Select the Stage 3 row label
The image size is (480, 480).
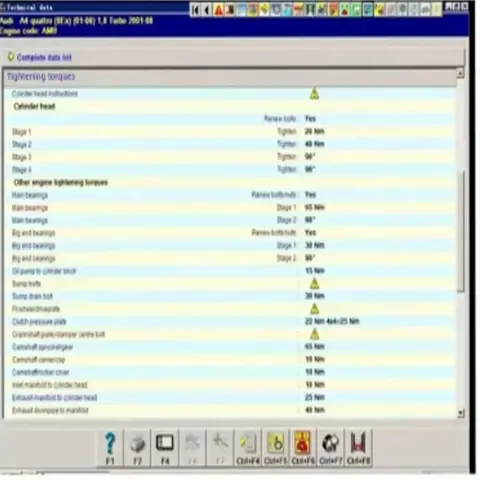[x=22, y=157]
